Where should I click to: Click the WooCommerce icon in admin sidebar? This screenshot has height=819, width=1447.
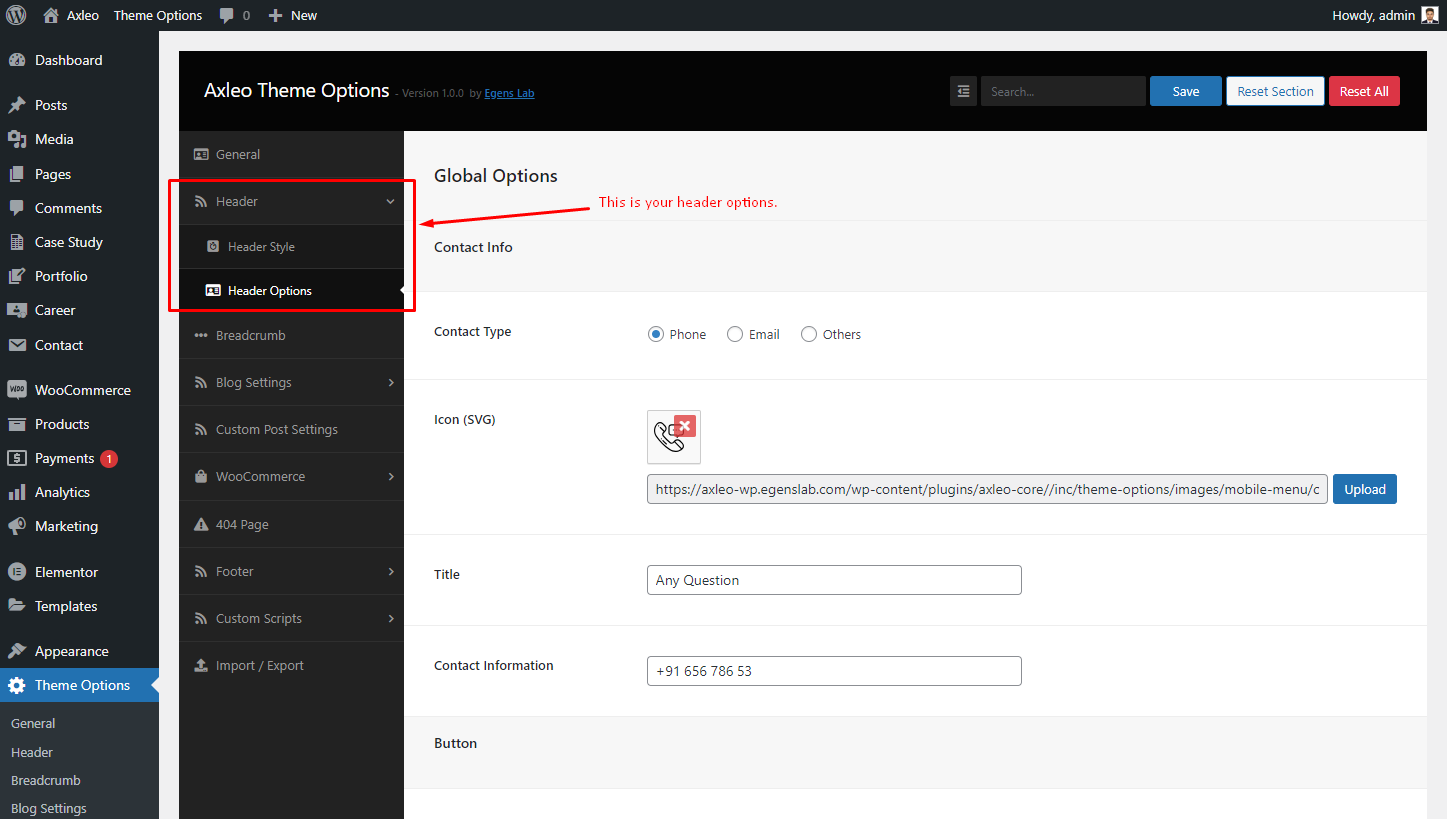pos(16,390)
